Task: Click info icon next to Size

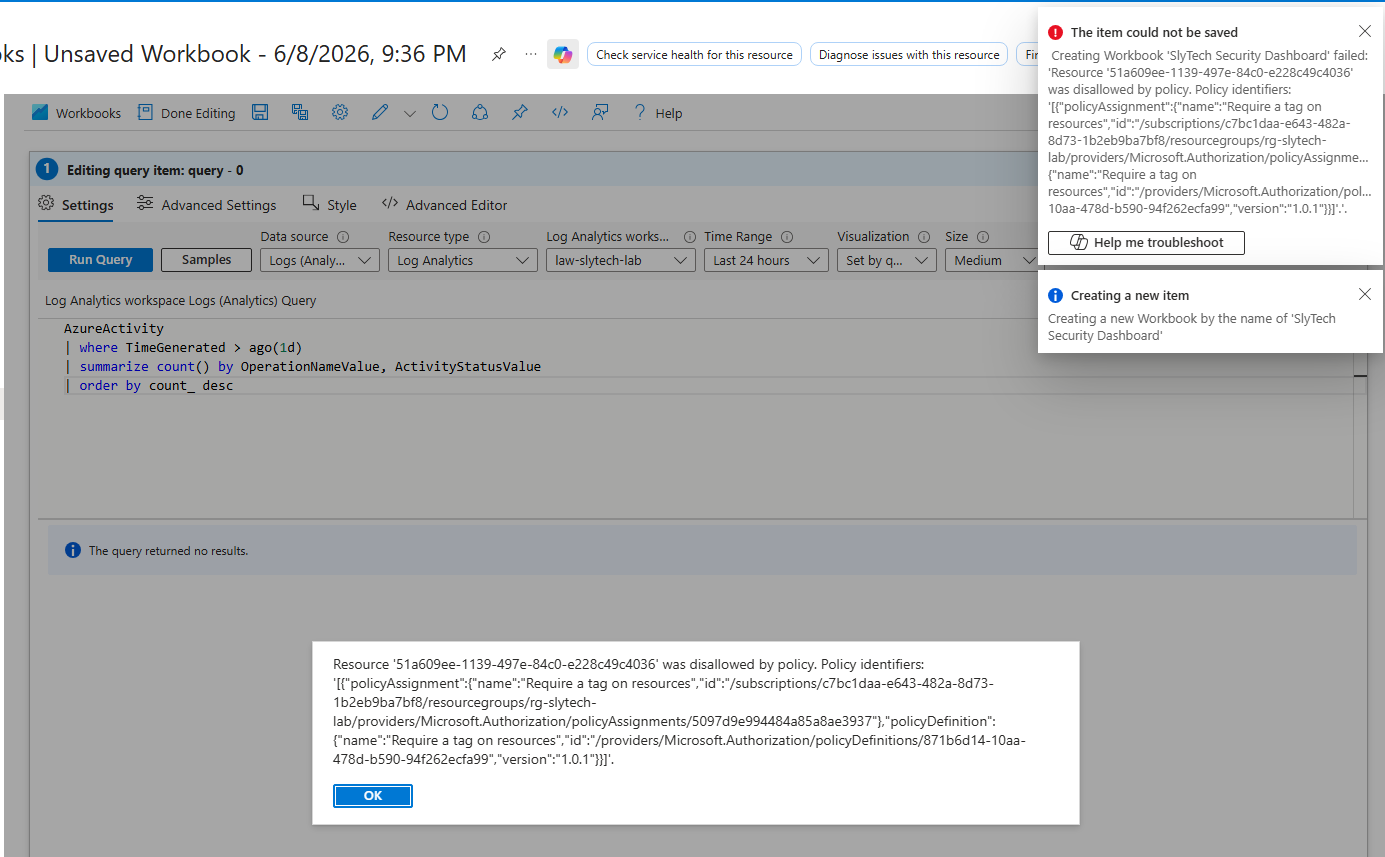Action: click(983, 237)
